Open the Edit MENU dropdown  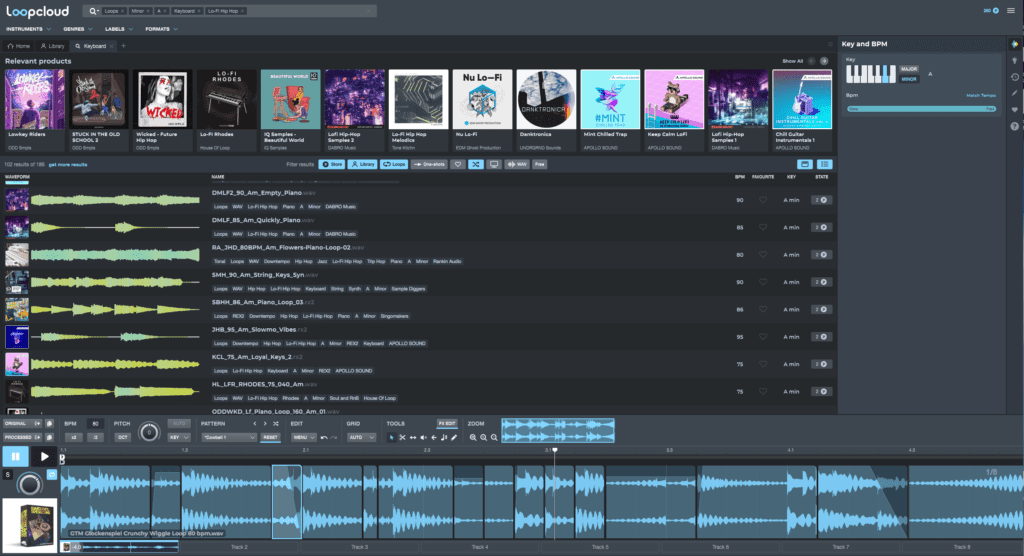[304, 438]
